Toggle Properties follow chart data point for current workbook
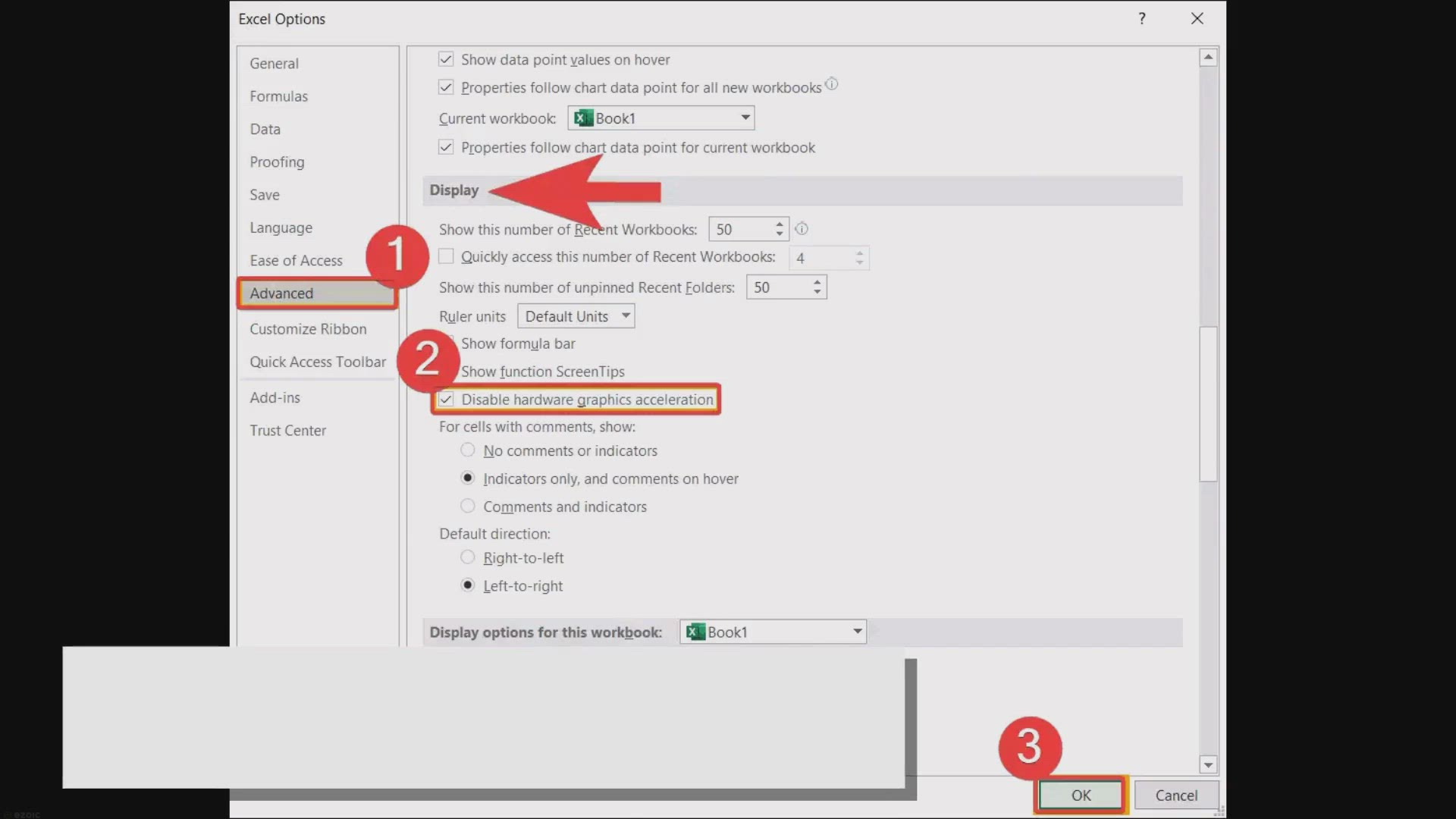 pos(446,147)
